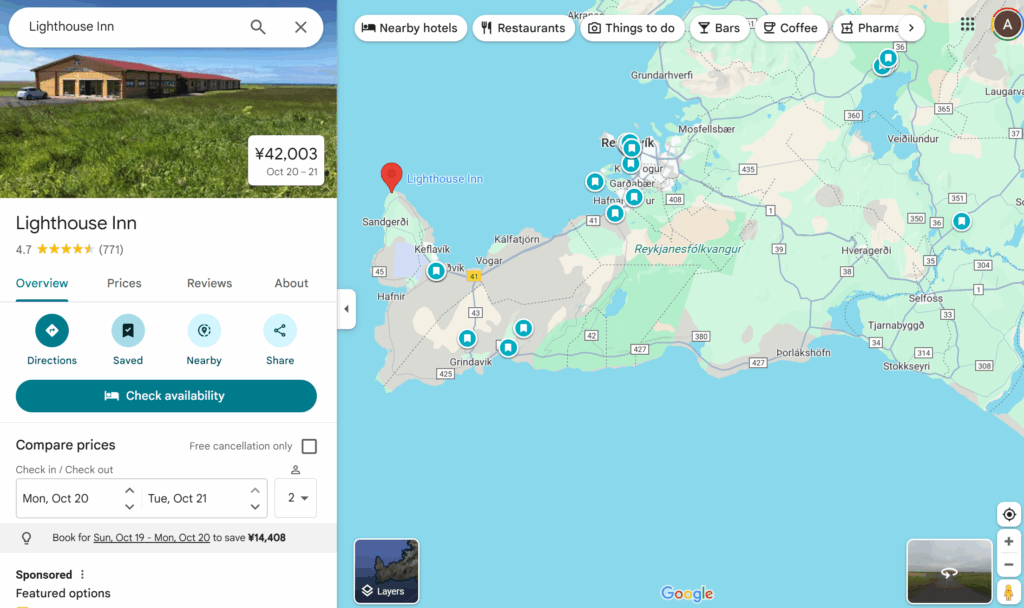Image resolution: width=1024 pixels, height=608 pixels.
Task: Click the ¥42,003 price card
Action: coord(286,161)
